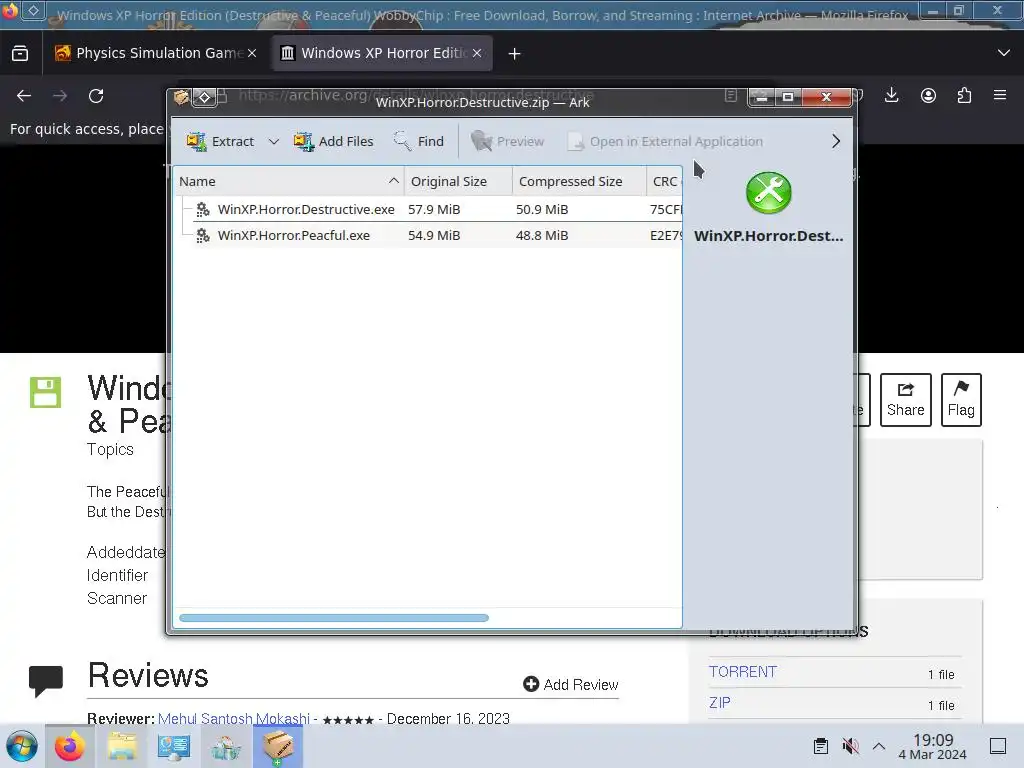The image size is (1024, 768).
Task: Switch to Physics Simulation Game tab
Action: pos(159,53)
